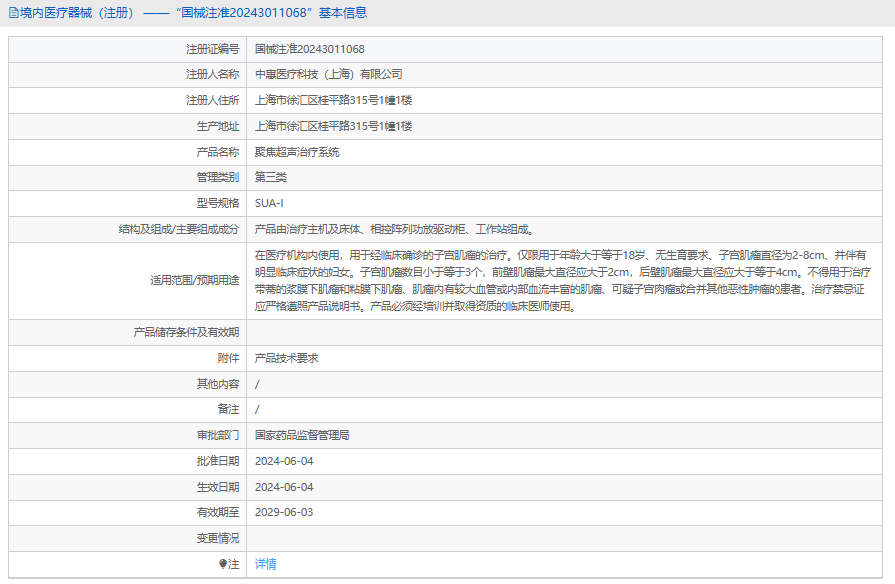Click the 生产地址 label

[x=217, y=126]
